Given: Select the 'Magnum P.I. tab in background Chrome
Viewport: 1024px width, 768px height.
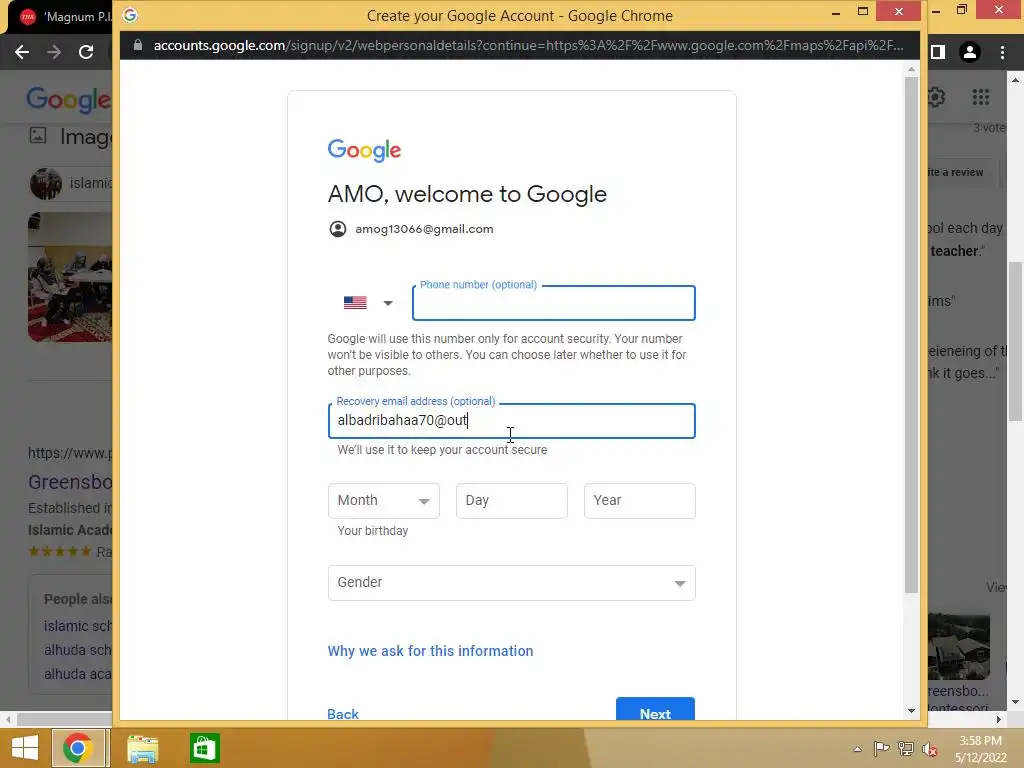Looking at the screenshot, I should point(65,17).
